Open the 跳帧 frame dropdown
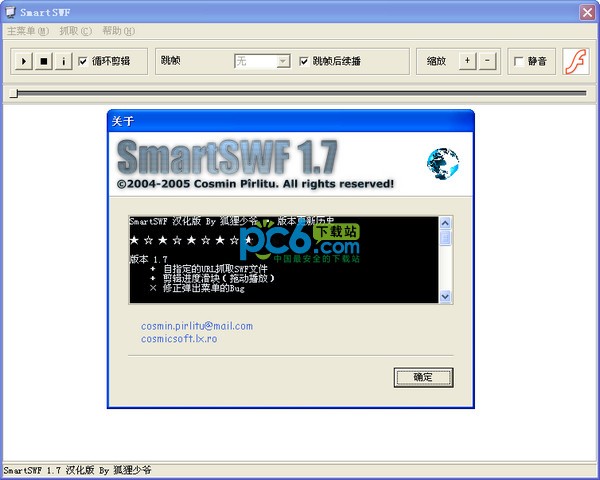 pos(283,61)
